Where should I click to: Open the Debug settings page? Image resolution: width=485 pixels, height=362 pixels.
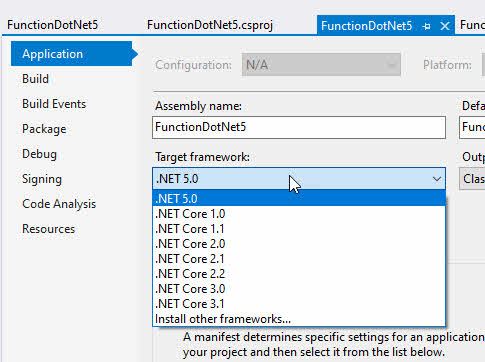(39, 154)
